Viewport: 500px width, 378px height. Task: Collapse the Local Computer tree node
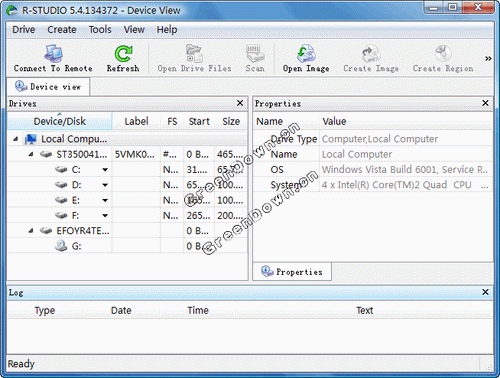[x=16, y=139]
